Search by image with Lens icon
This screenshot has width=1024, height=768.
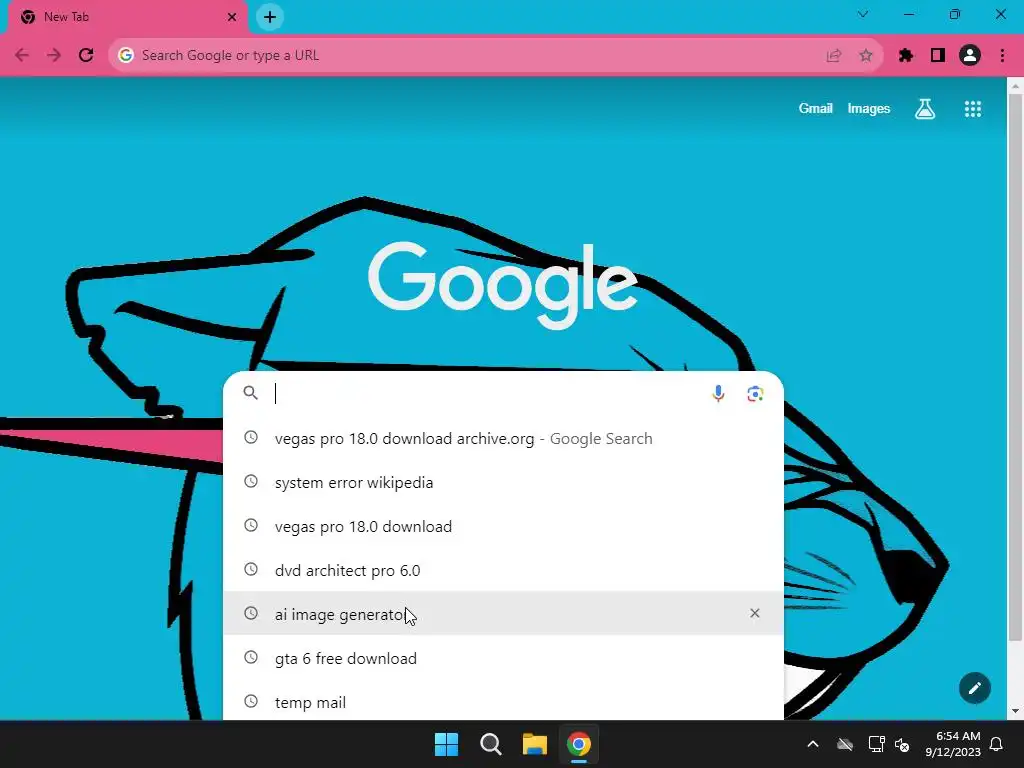pos(755,394)
